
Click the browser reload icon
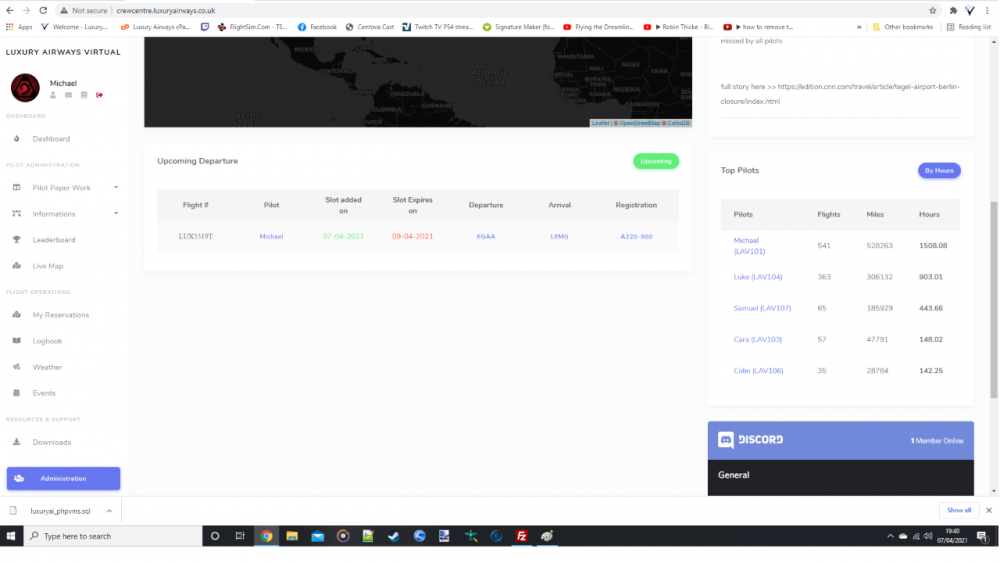pyautogui.click(x=43, y=10)
